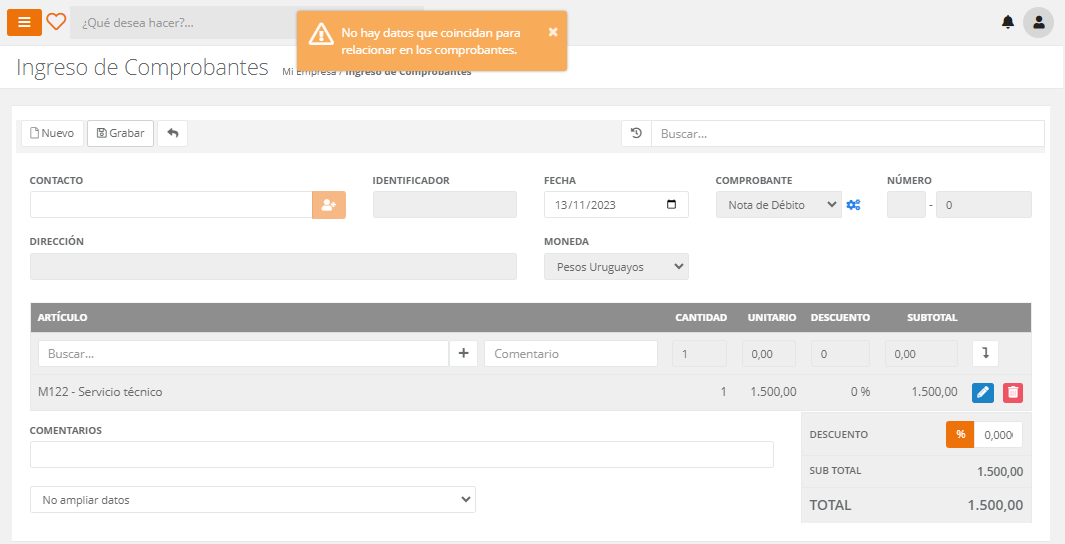Click the undo back arrow button
1065x544 pixels.
tap(172, 133)
